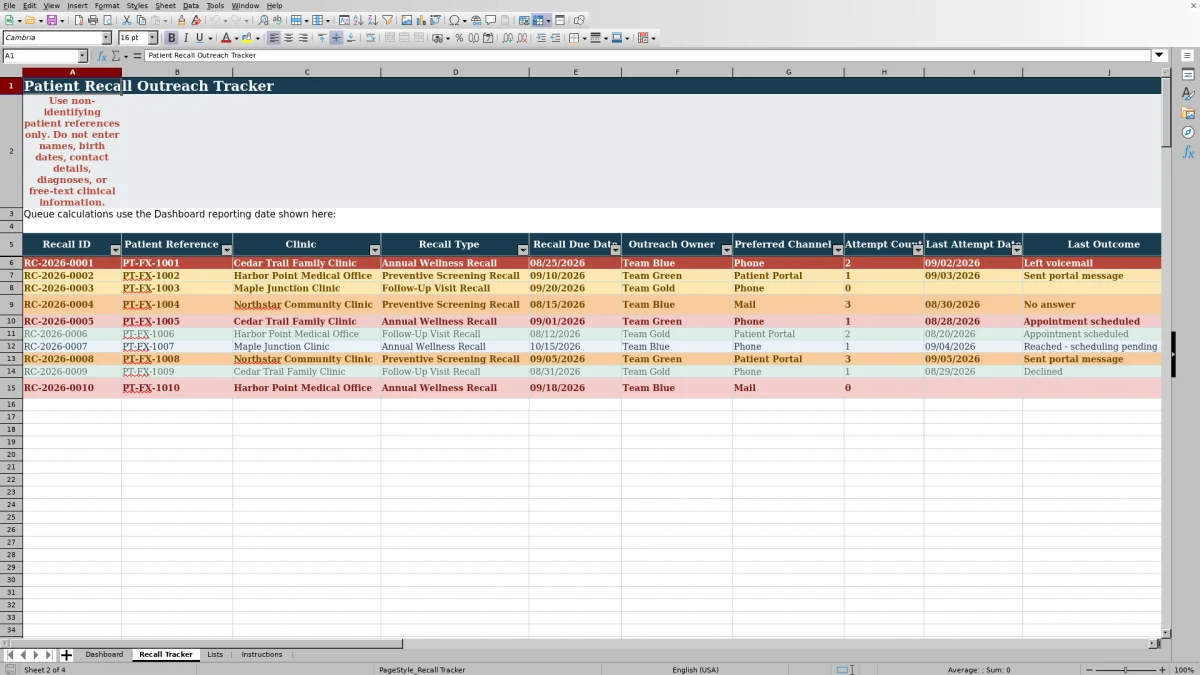Open the Sheet menu
This screenshot has height=675, width=1200.
(x=165, y=6)
